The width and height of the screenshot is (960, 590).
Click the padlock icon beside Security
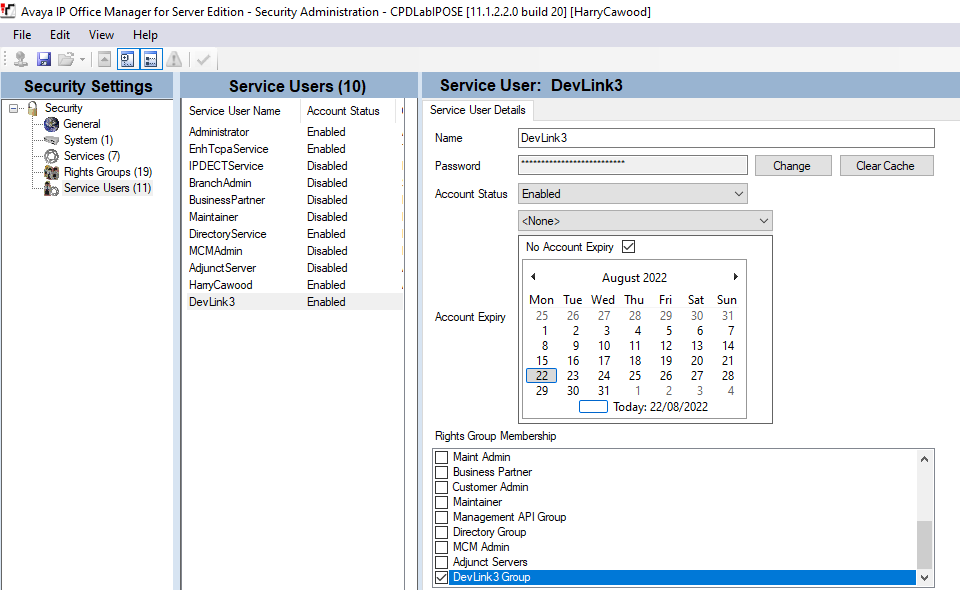33,108
